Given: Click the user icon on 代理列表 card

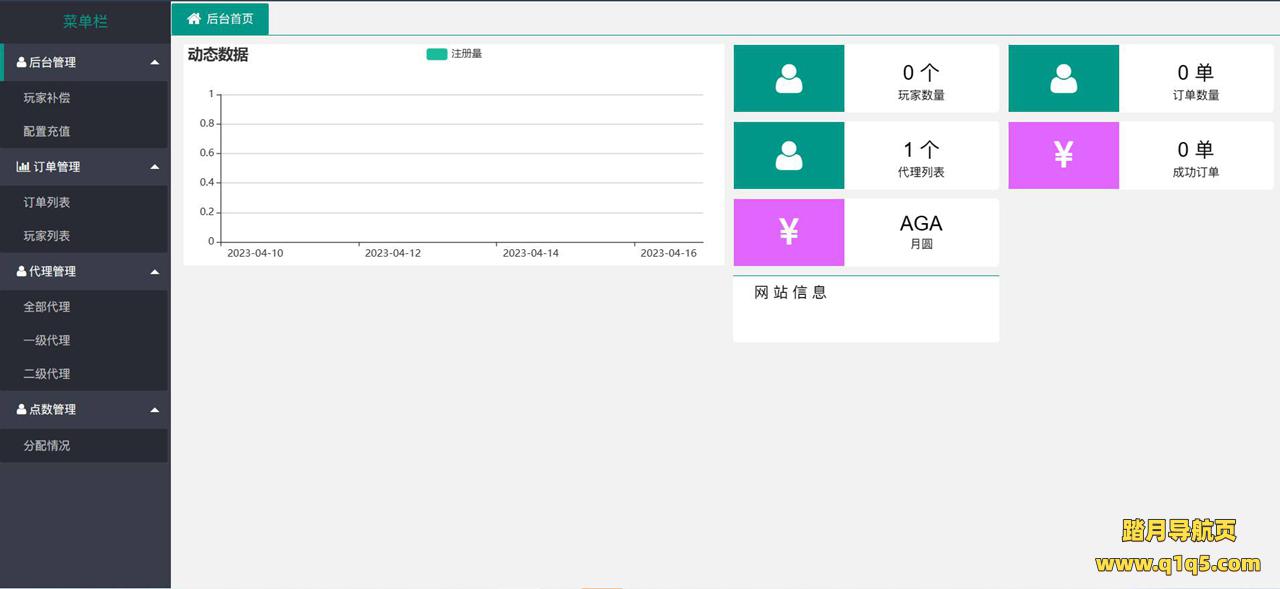Looking at the screenshot, I should pos(789,156).
